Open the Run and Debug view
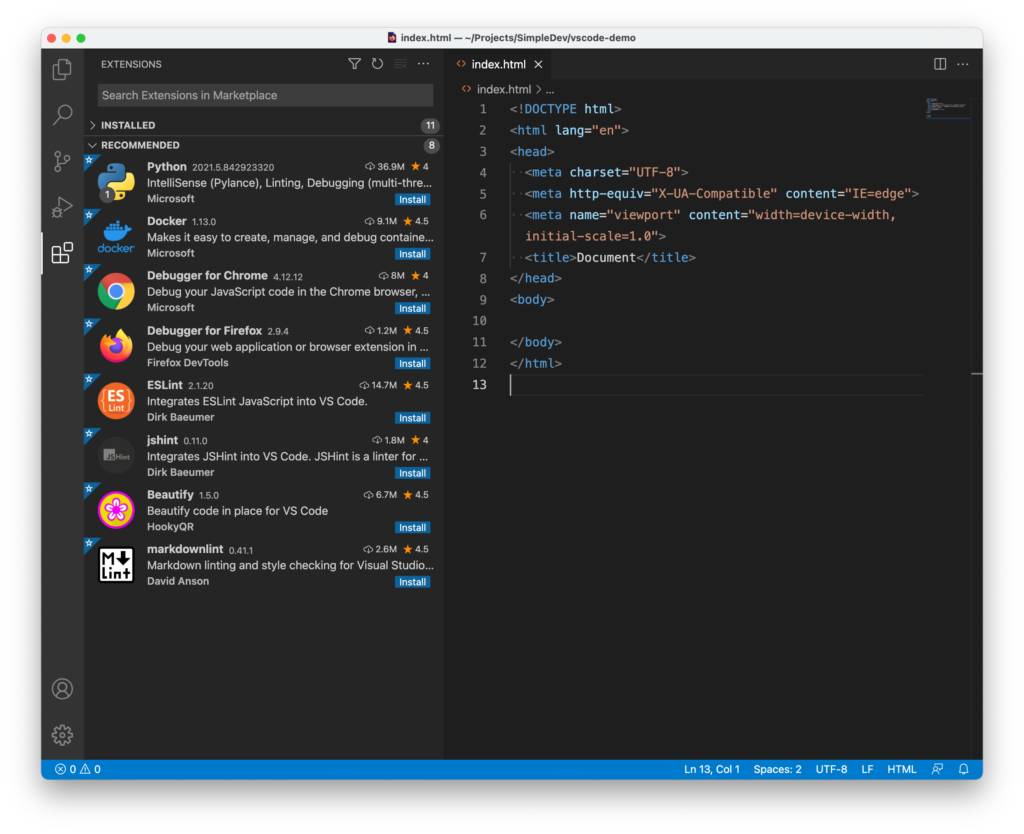This screenshot has height=834, width=1024. pyautogui.click(x=62, y=207)
